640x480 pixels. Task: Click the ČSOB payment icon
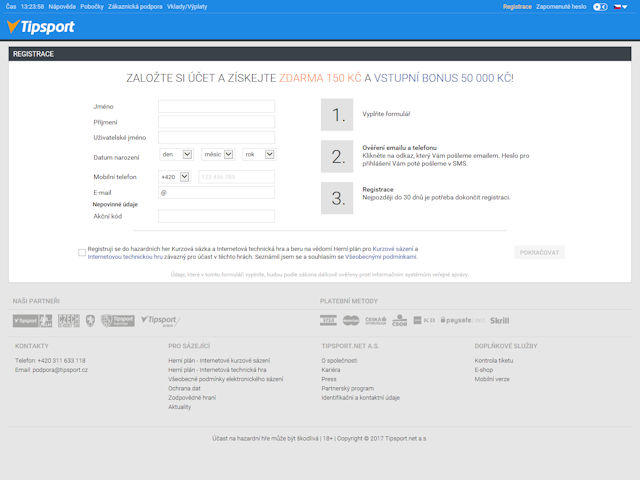tap(400, 320)
